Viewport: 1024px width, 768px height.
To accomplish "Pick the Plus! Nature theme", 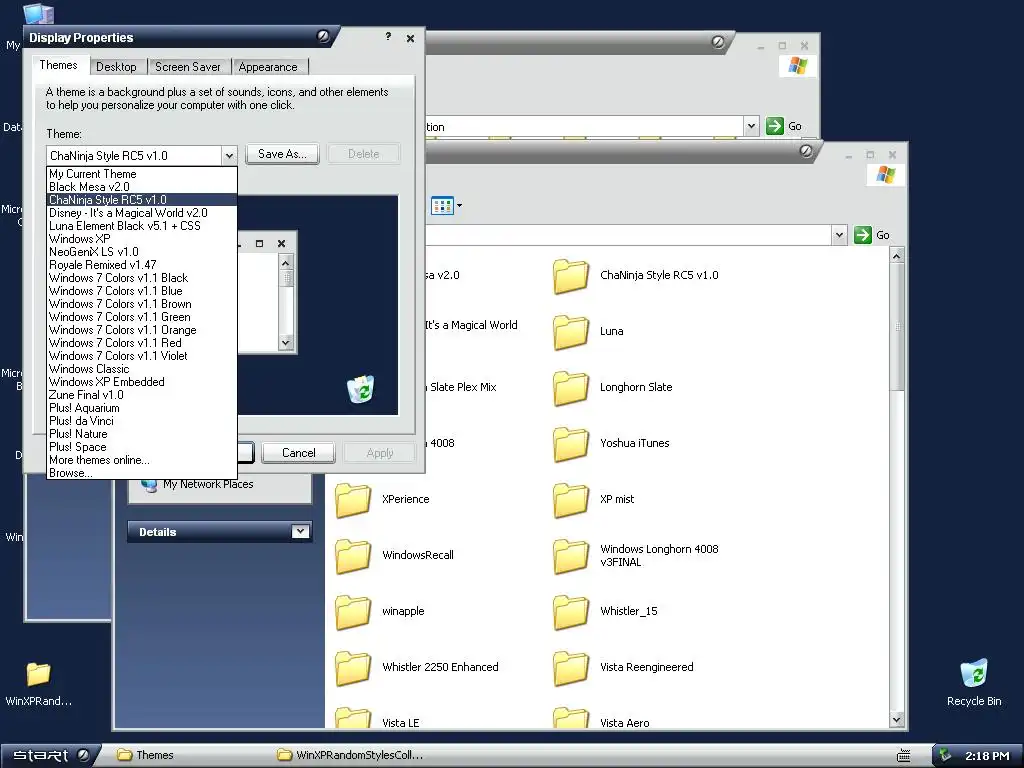I will [x=142, y=434].
